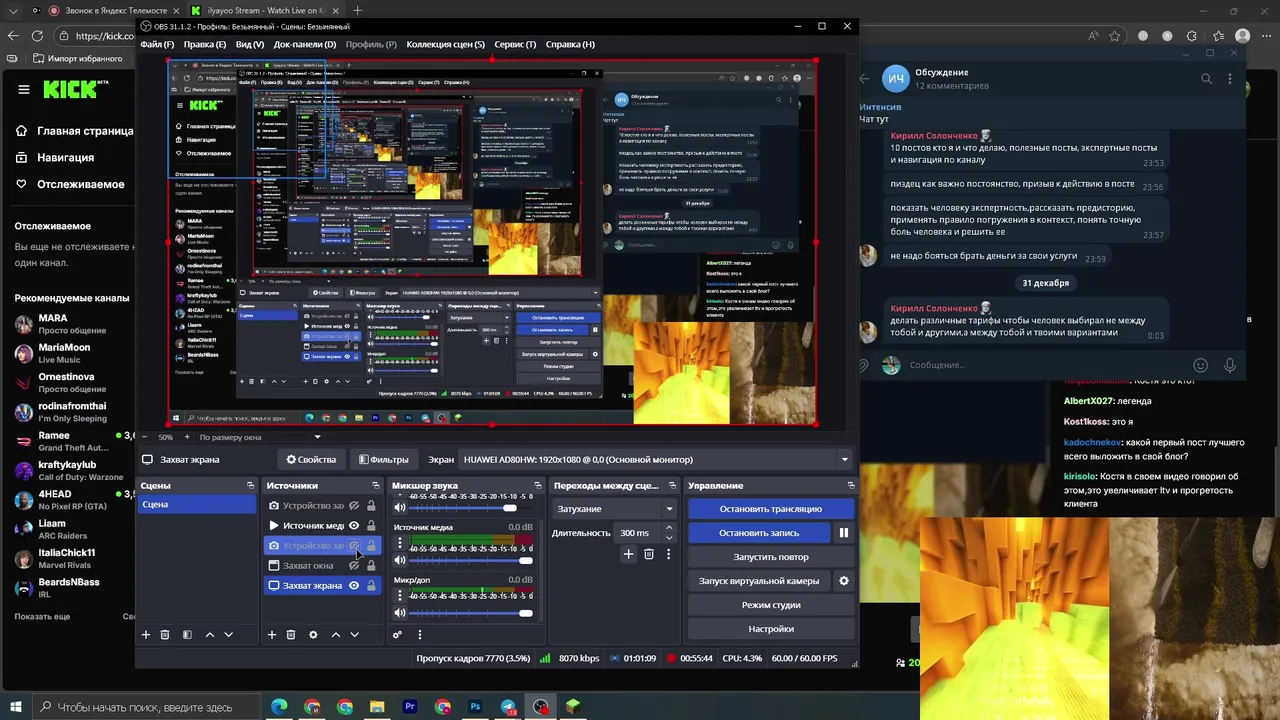Mute Микр/доп speaker icon
This screenshot has height=720, width=1280.
[400, 613]
